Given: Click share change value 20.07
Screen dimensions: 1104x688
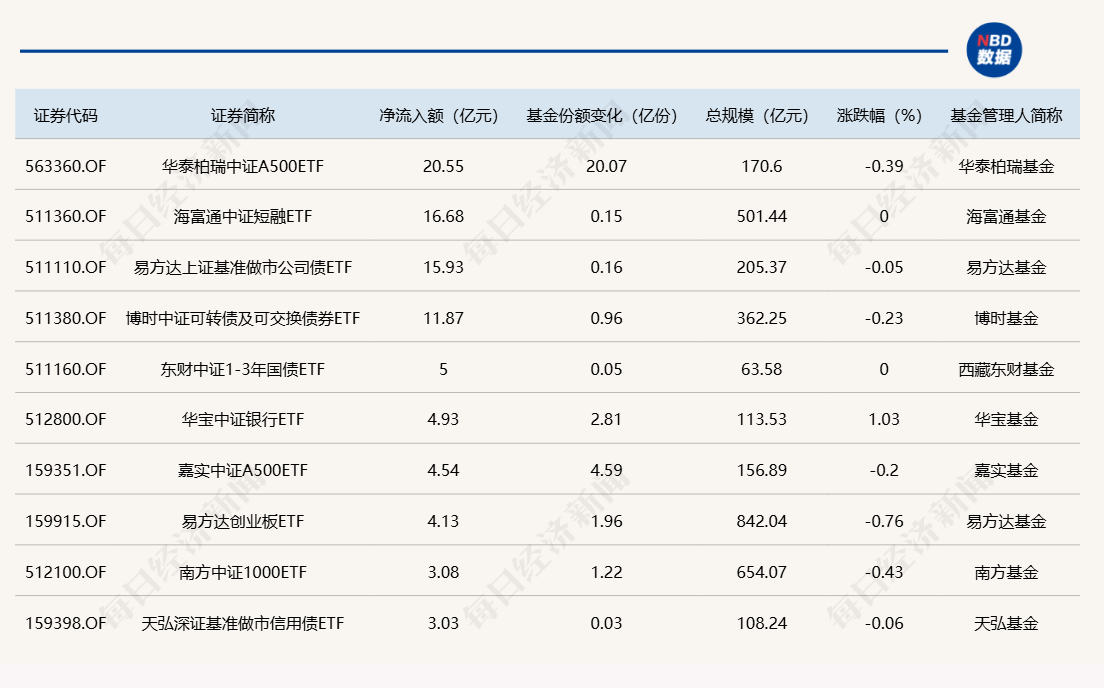Looking at the screenshot, I should (606, 166).
